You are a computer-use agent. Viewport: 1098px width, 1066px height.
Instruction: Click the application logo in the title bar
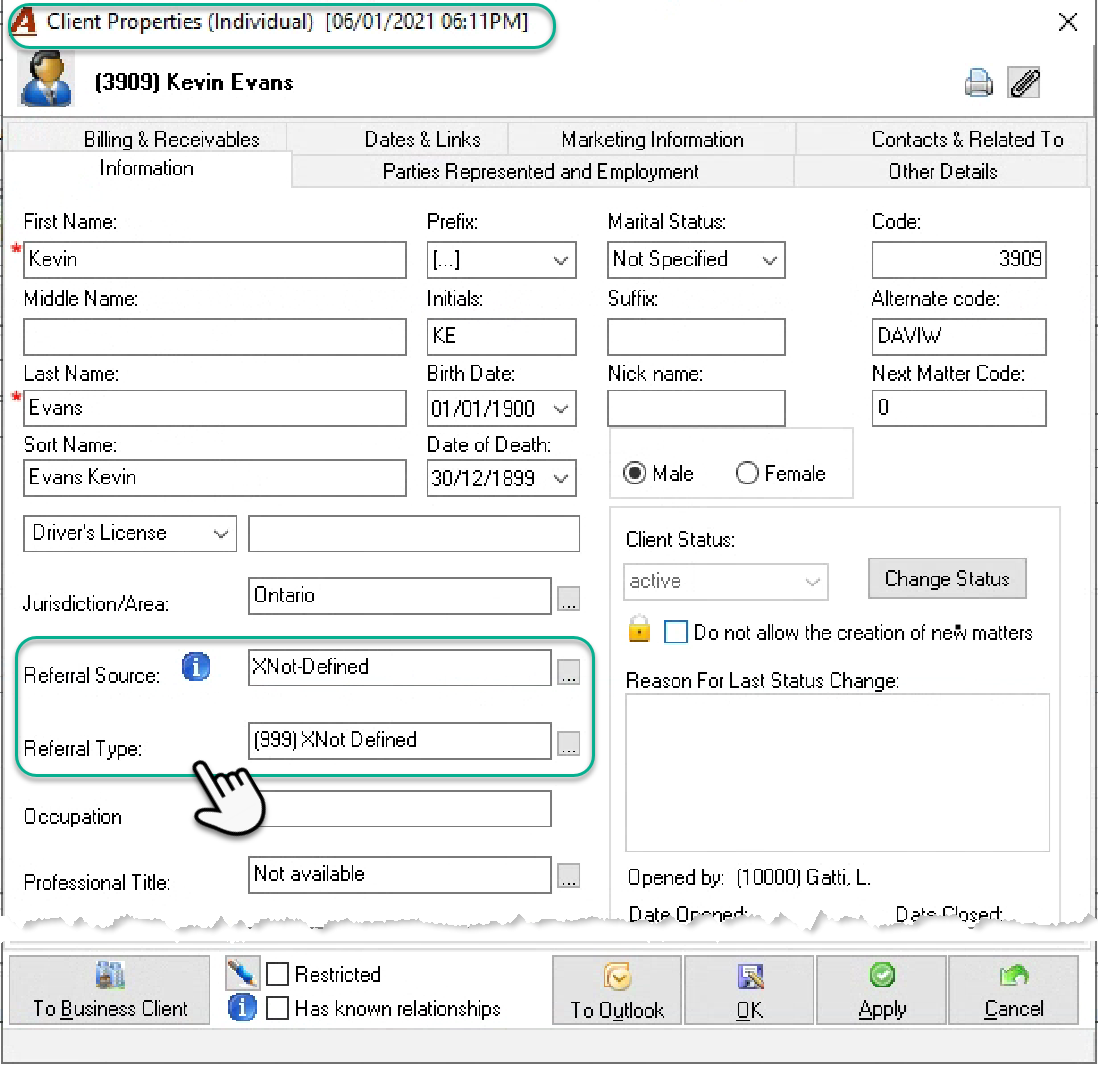24,21
